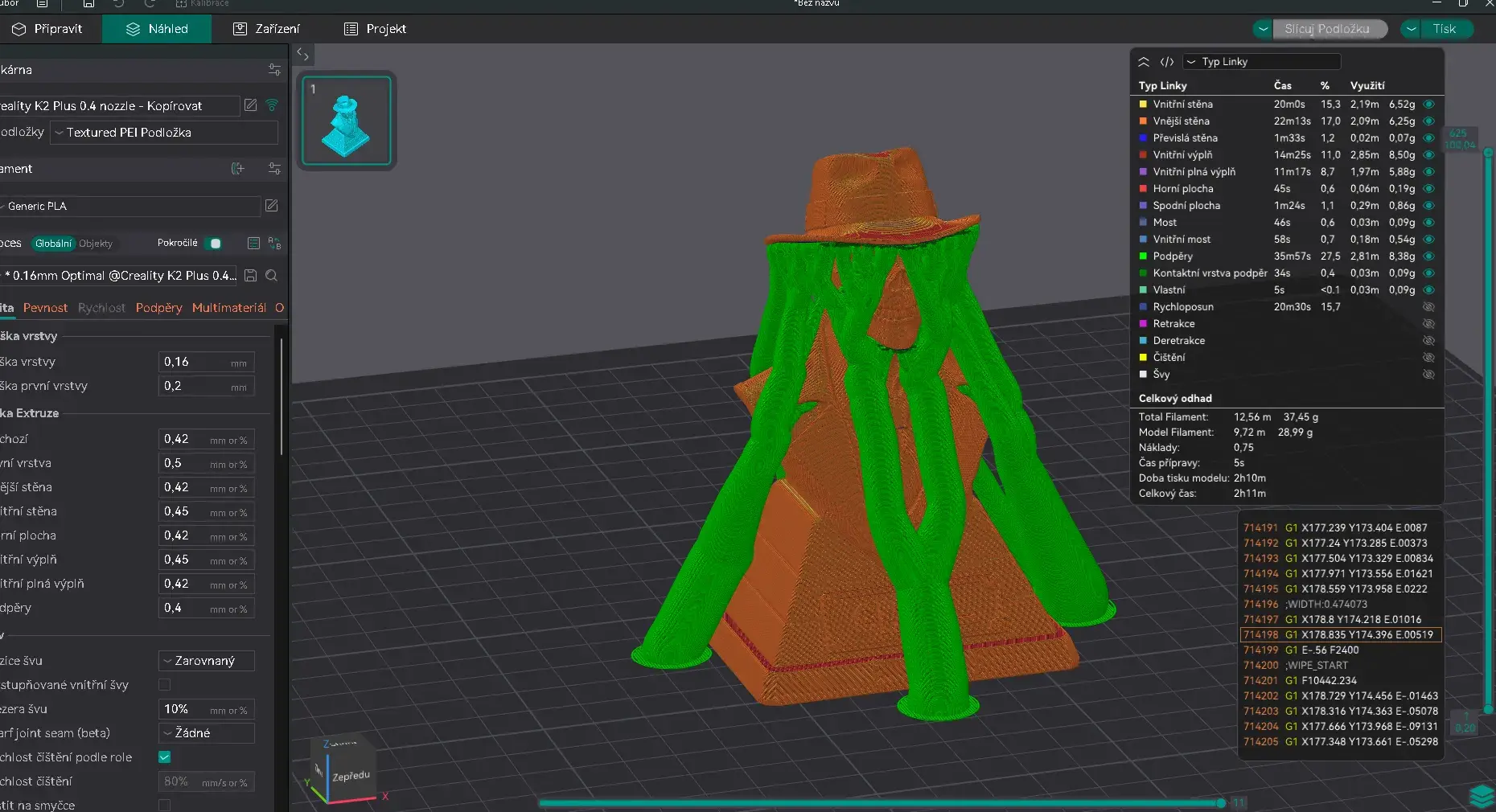The image size is (1496, 812).
Task: Click the vertical layer slider top handle
Action: click(1488, 152)
